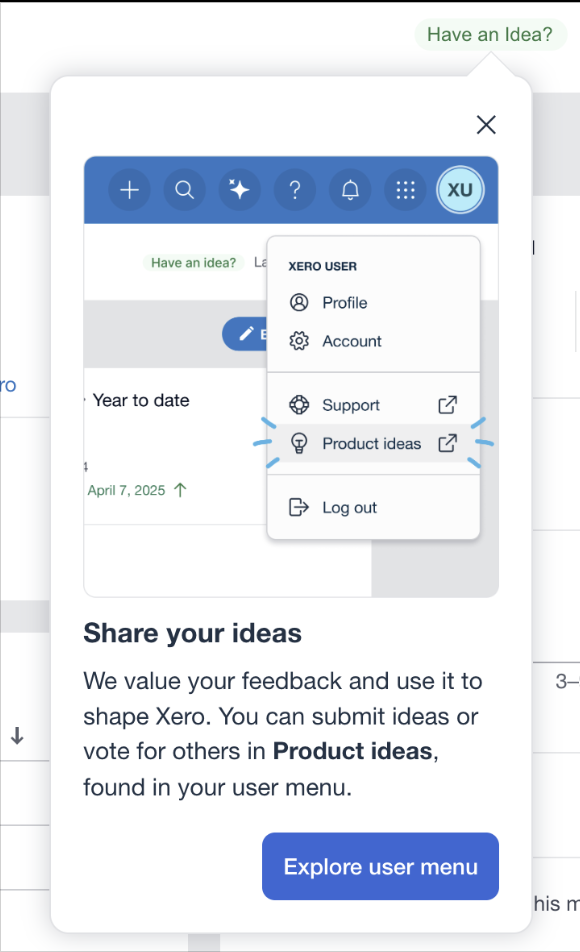Click the question mark help icon

(x=295, y=190)
